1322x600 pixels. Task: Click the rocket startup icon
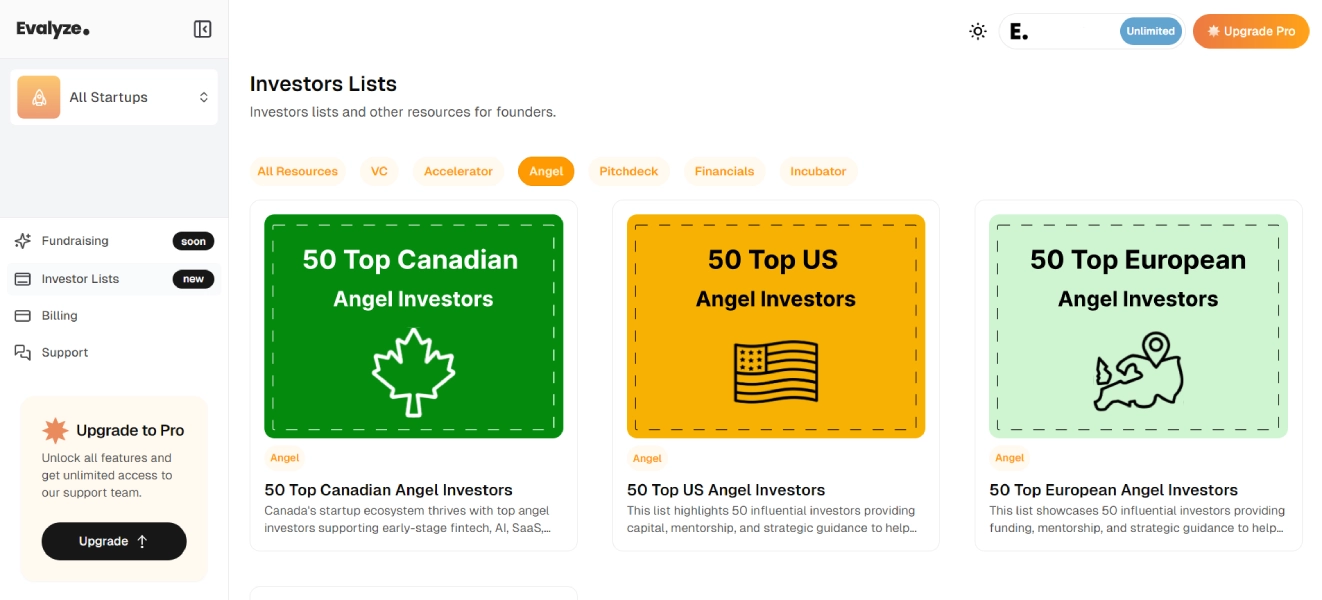[38, 97]
